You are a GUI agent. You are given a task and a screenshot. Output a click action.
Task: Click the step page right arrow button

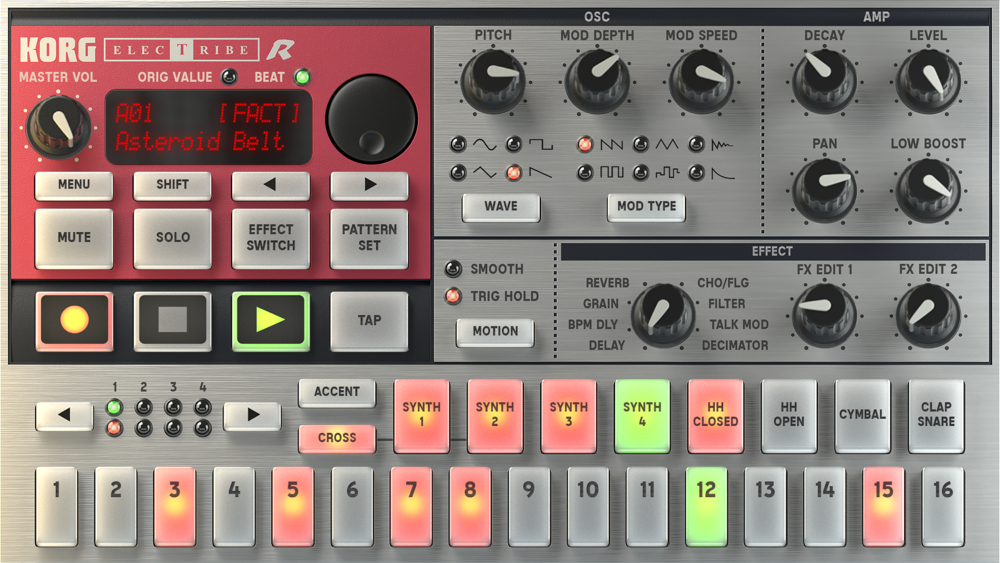[253, 416]
